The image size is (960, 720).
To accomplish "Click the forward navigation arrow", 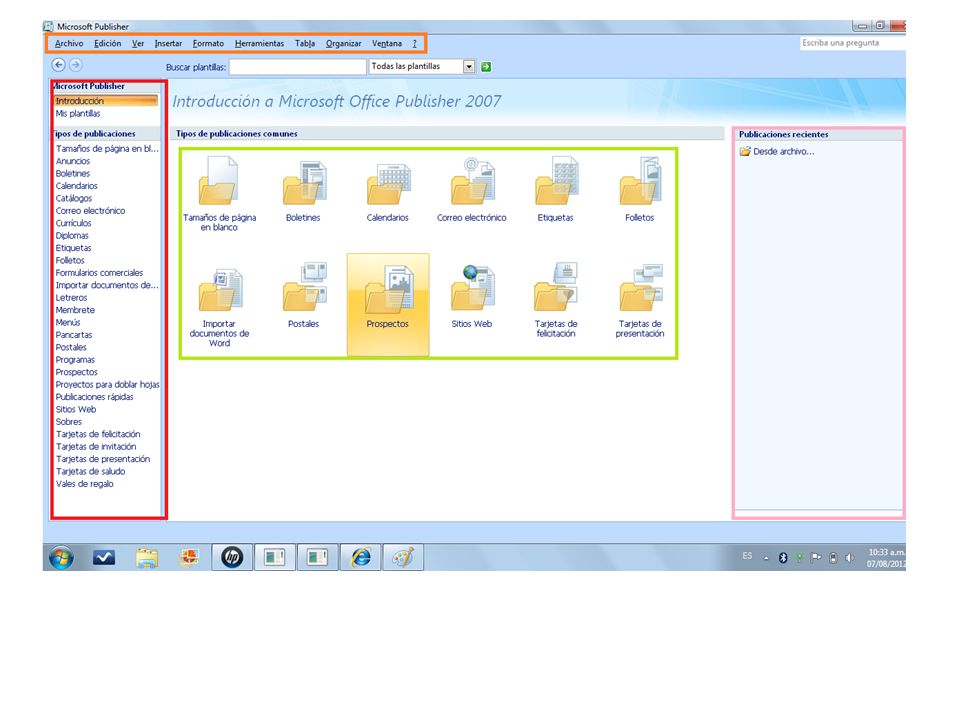I will tap(75, 65).
